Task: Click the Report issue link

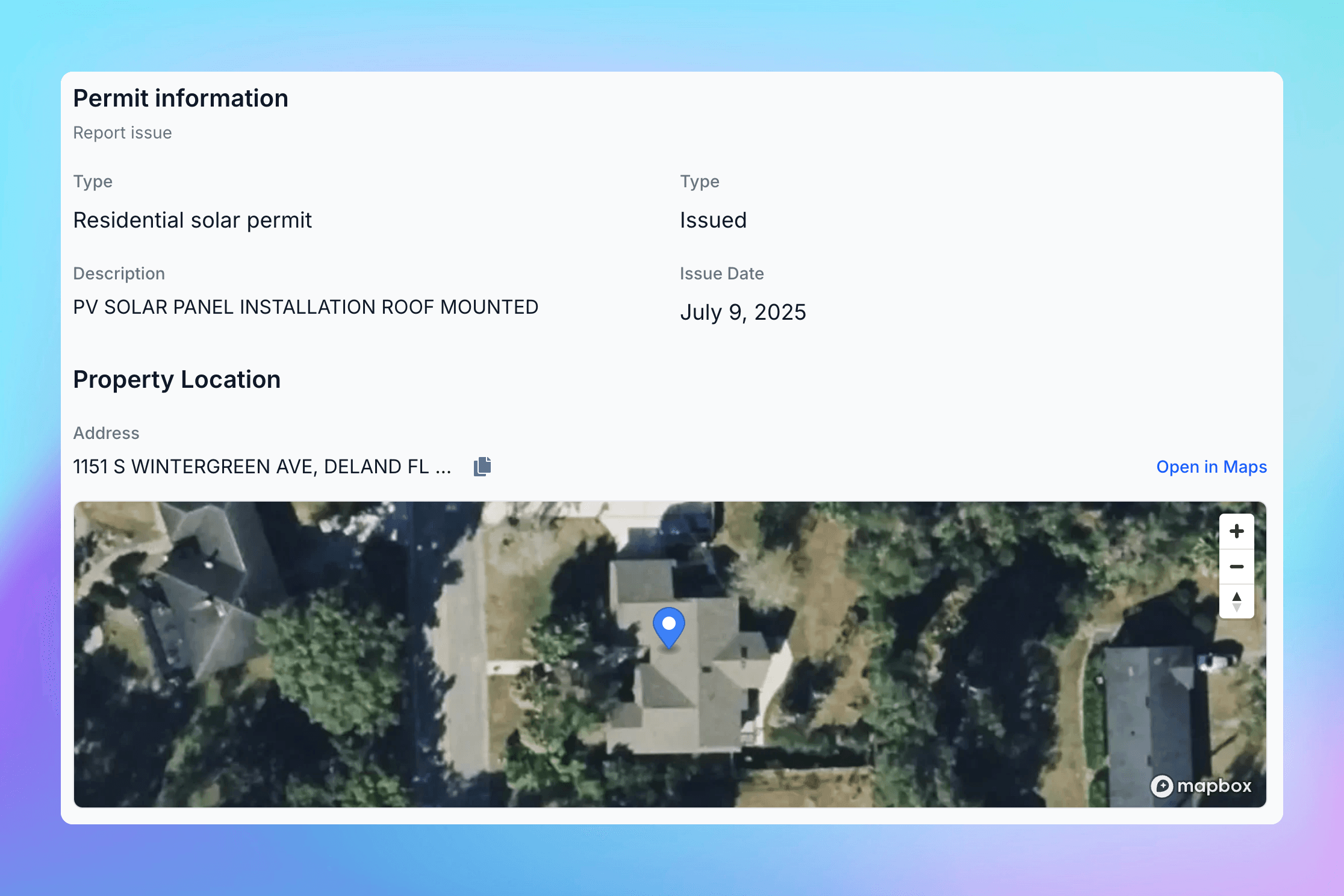Action: (x=122, y=132)
